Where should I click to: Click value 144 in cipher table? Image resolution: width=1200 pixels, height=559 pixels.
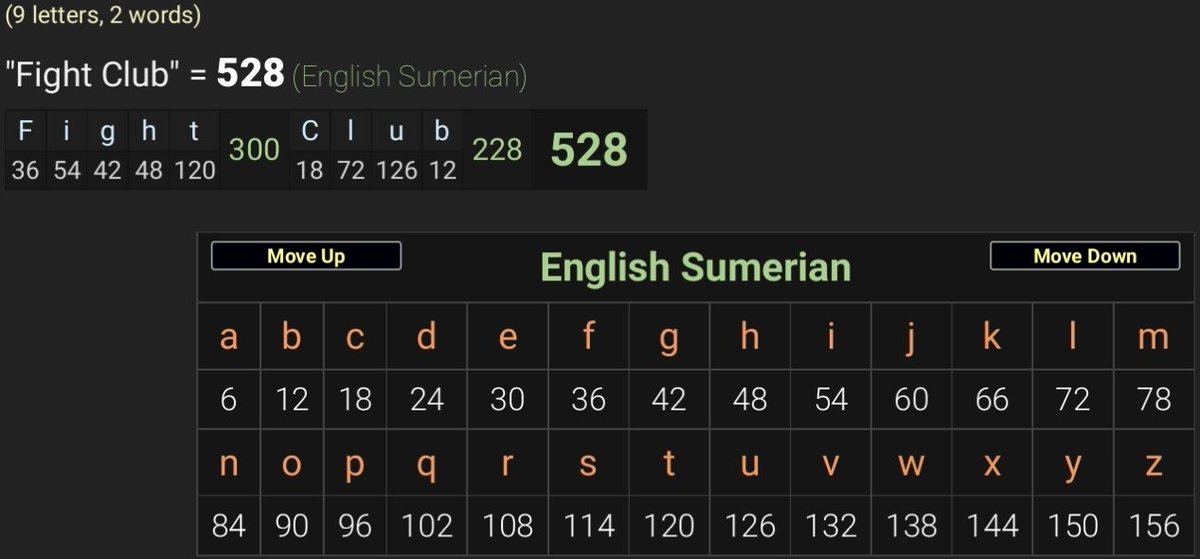coord(992,526)
